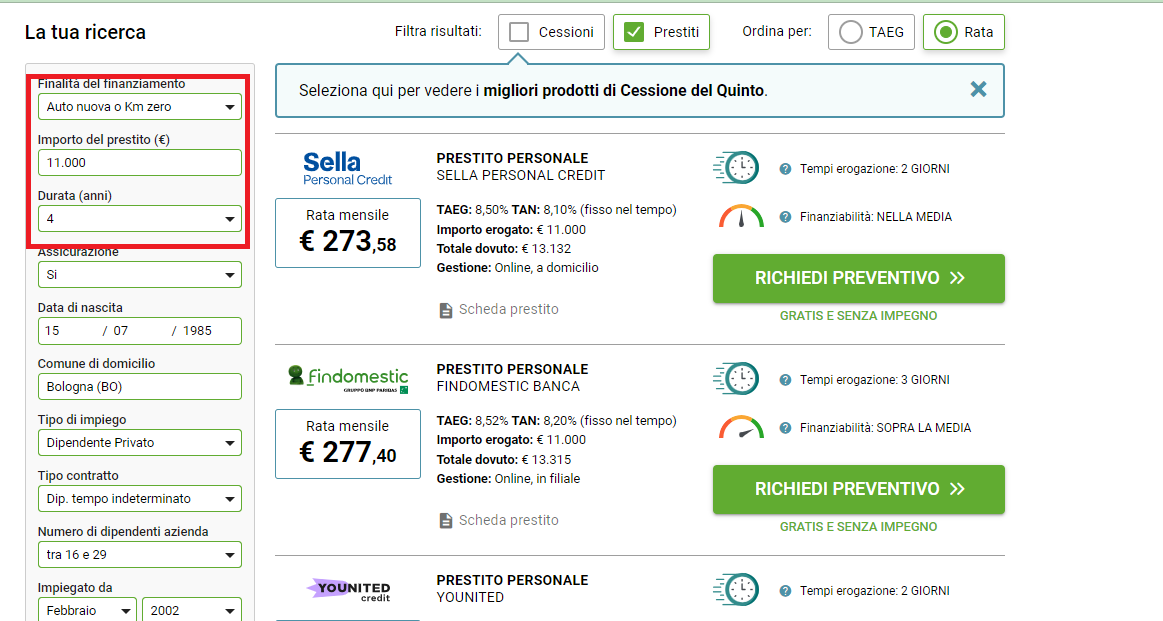This screenshot has height=621, width=1163.
Task: Click the Sella clock speed icon
Action: point(737,168)
